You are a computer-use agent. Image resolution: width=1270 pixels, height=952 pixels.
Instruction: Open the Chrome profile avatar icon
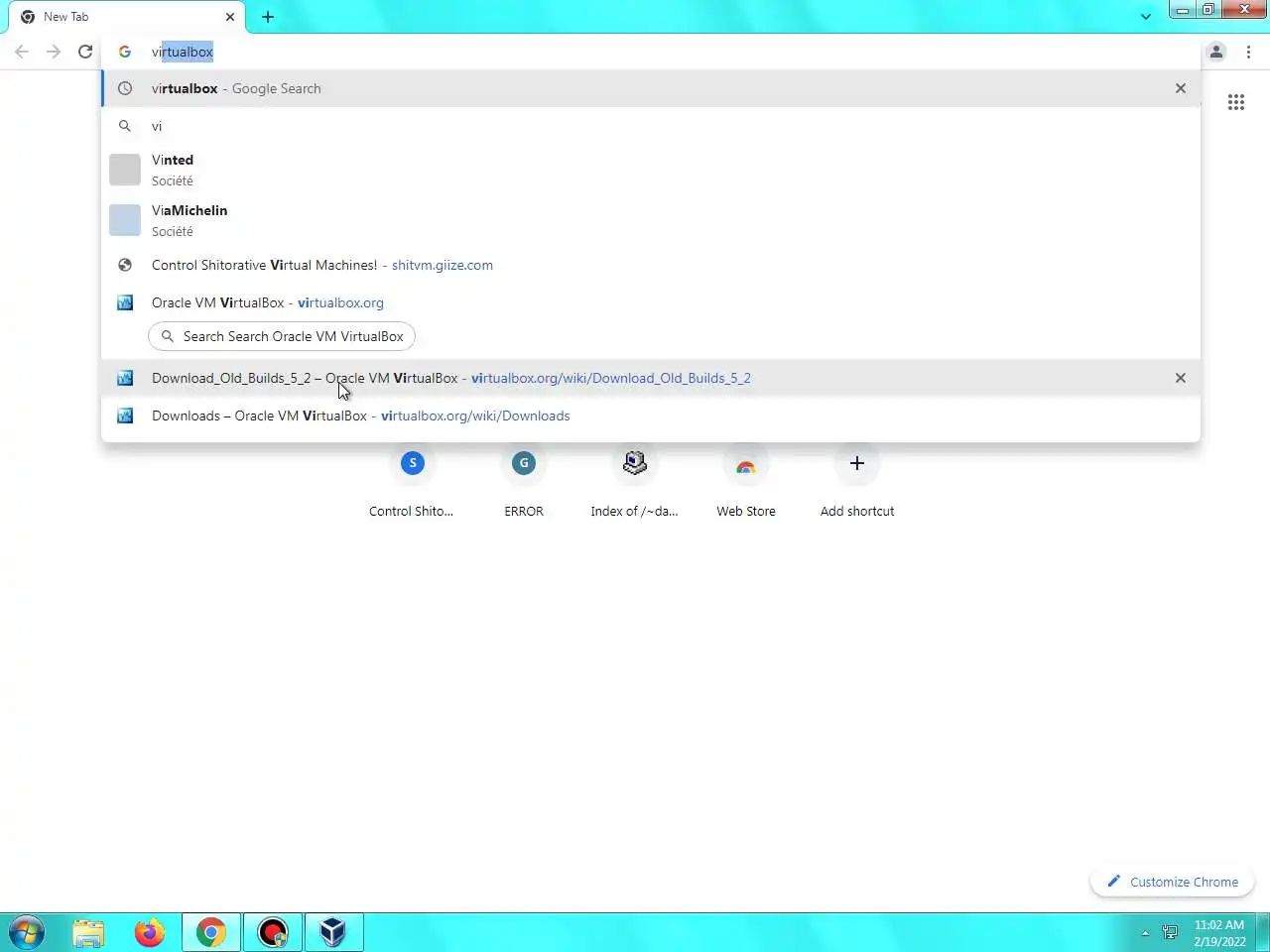(x=1216, y=52)
